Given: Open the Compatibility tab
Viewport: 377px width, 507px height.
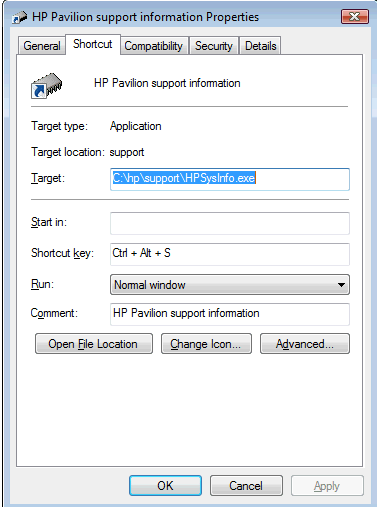Looking at the screenshot, I should pos(154,46).
